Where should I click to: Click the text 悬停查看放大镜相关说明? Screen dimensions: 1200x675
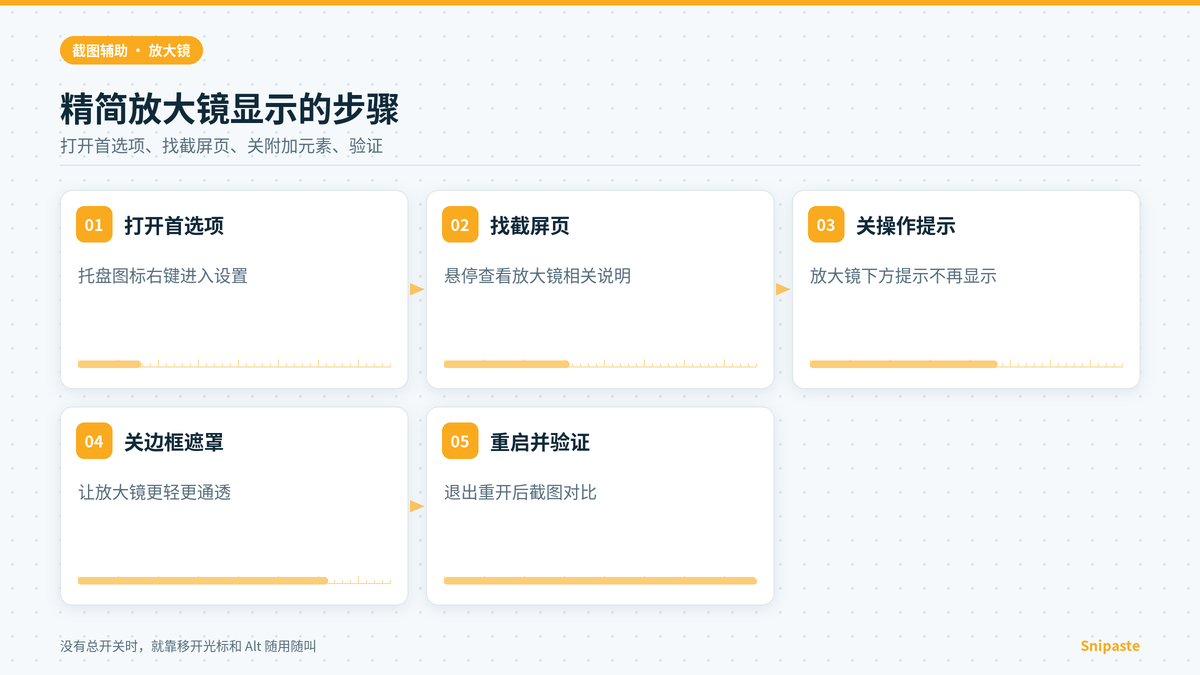click(x=538, y=276)
